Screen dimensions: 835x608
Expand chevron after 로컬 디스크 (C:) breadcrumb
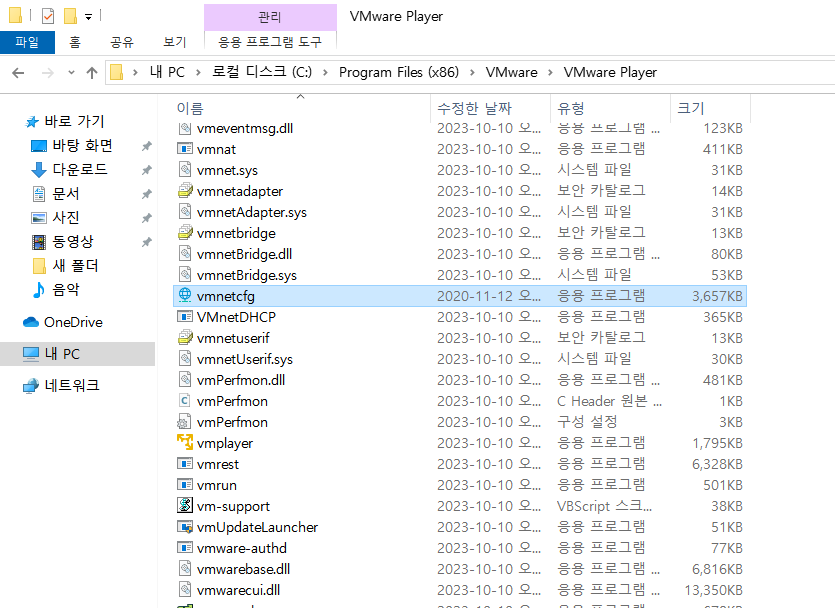pyautogui.click(x=325, y=72)
